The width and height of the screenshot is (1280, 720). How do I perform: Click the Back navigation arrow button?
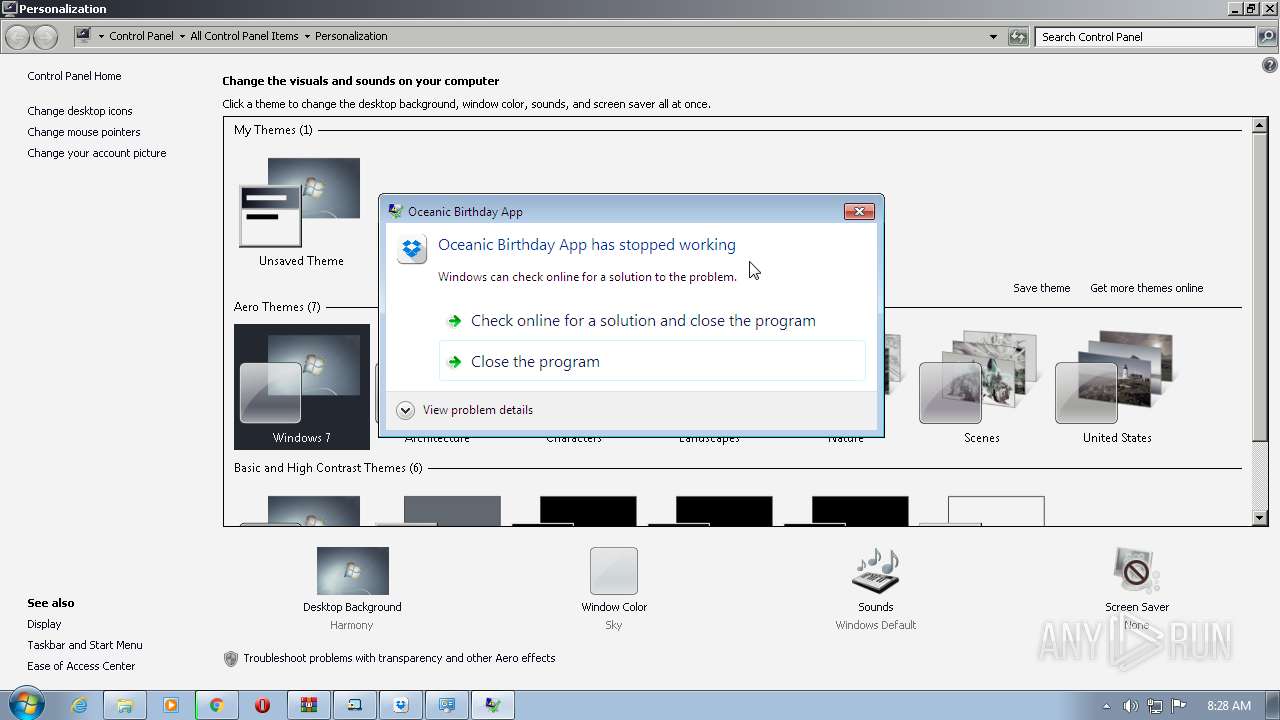pyautogui.click(x=17, y=37)
